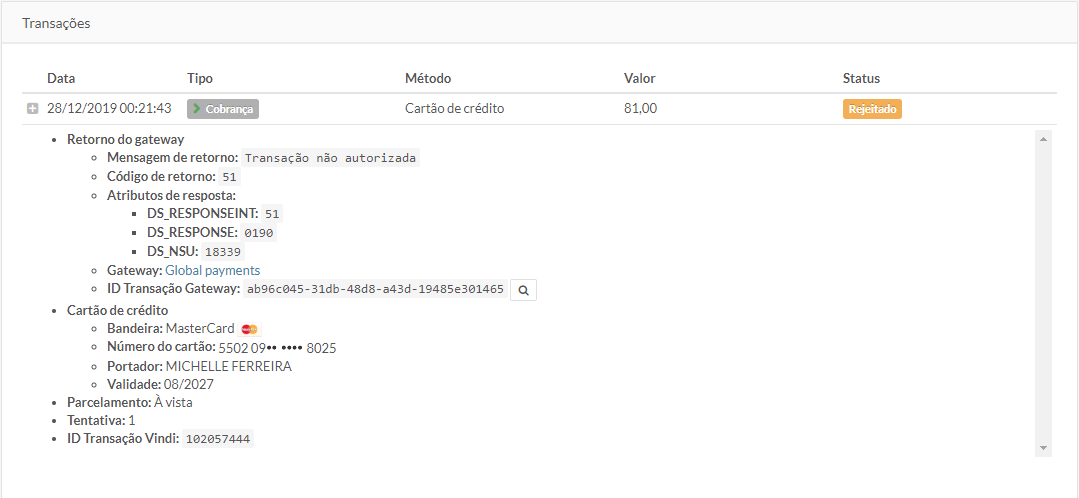Click the Tipo column header

click(x=200, y=78)
